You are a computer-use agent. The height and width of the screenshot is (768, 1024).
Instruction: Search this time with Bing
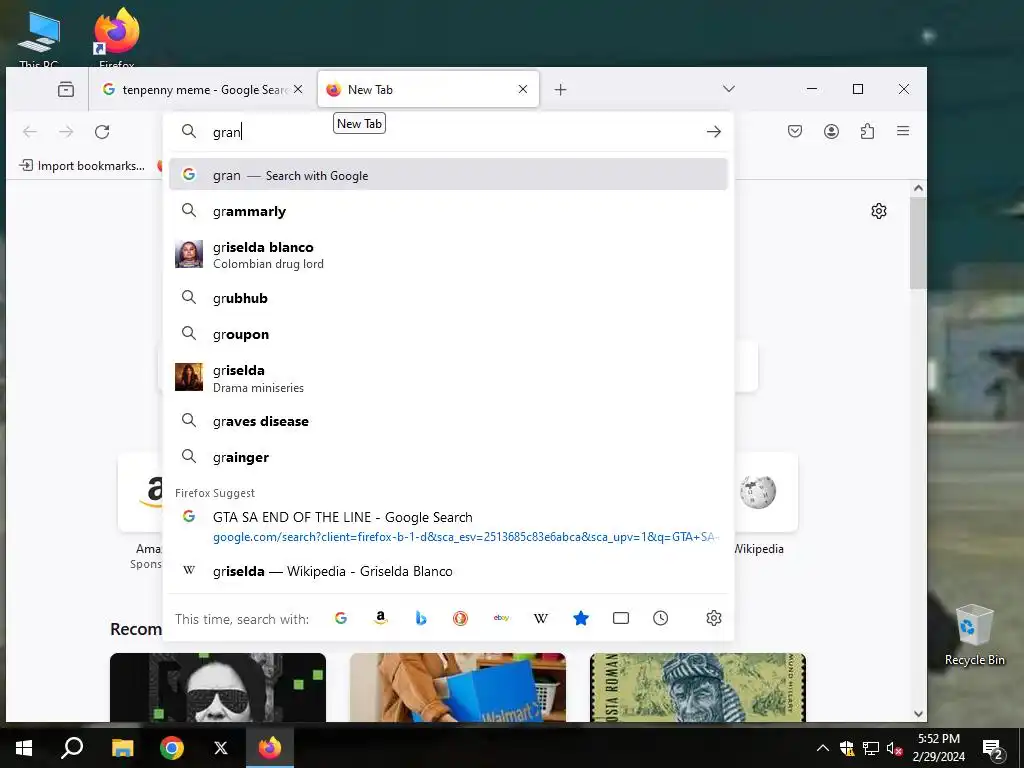[x=421, y=618]
